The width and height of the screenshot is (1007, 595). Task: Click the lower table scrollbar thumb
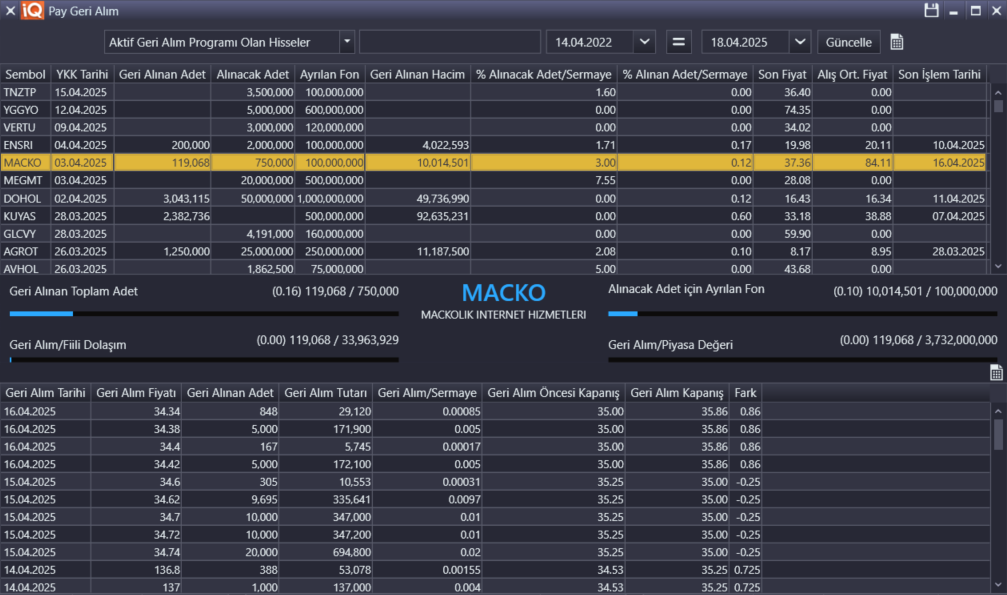pos(998,434)
